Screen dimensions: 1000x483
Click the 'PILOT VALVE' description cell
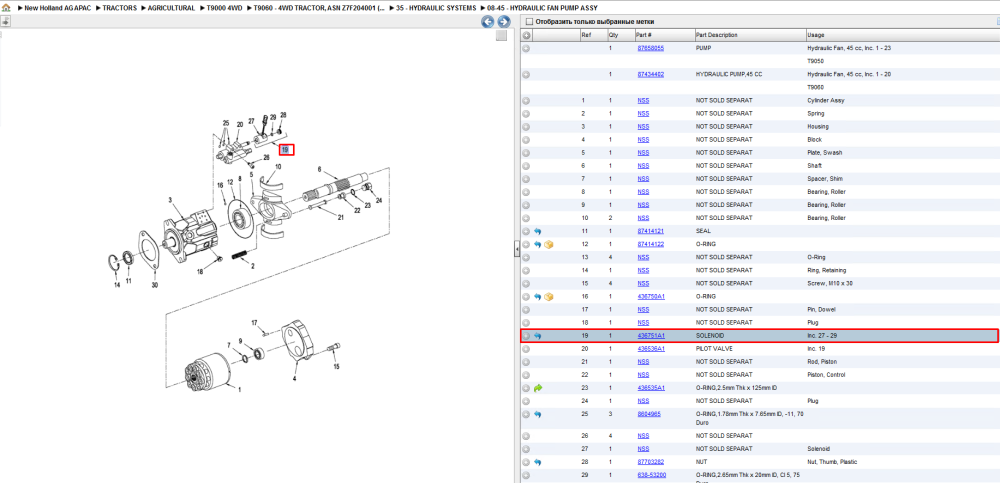[x=714, y=349]
